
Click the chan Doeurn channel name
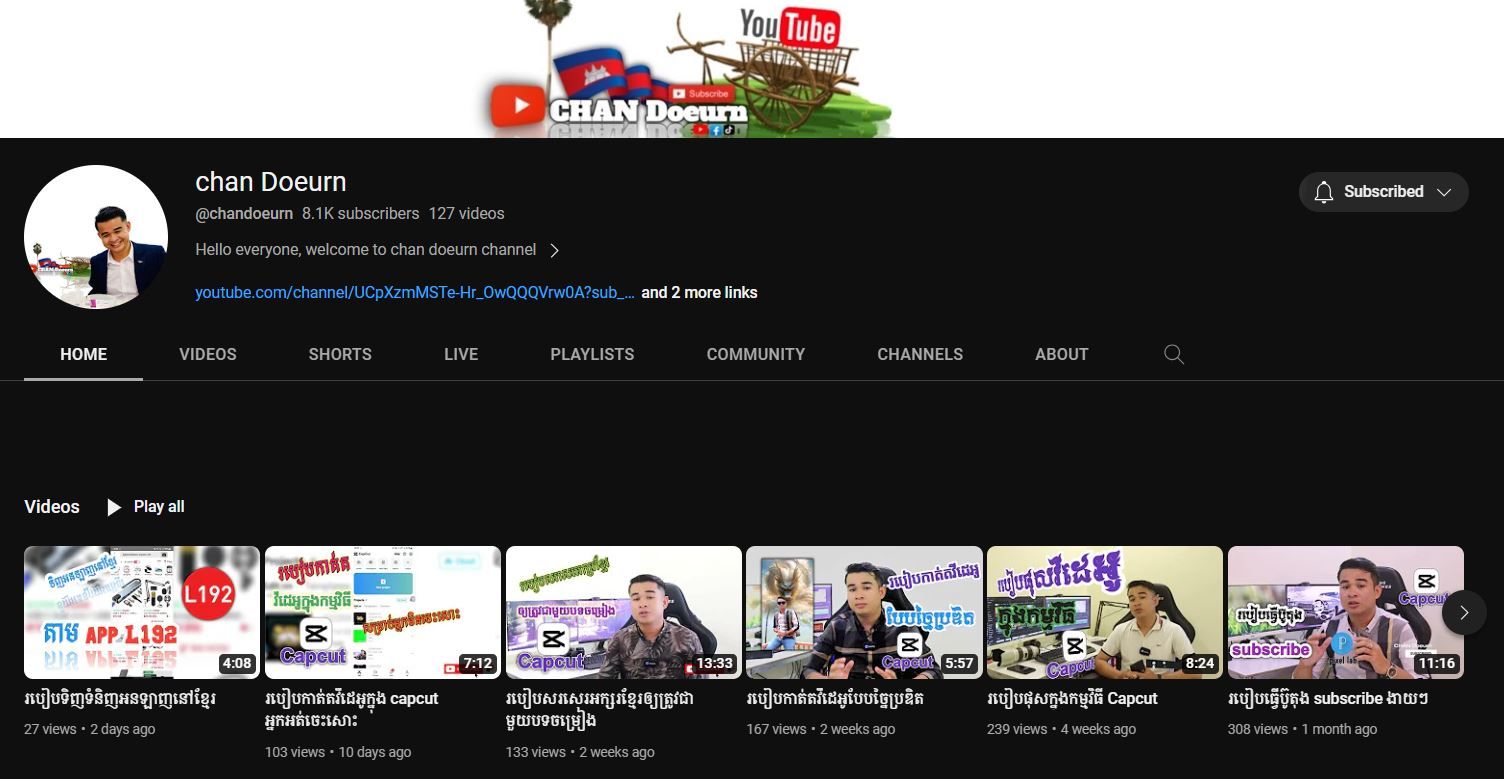[x=271, y=182]
